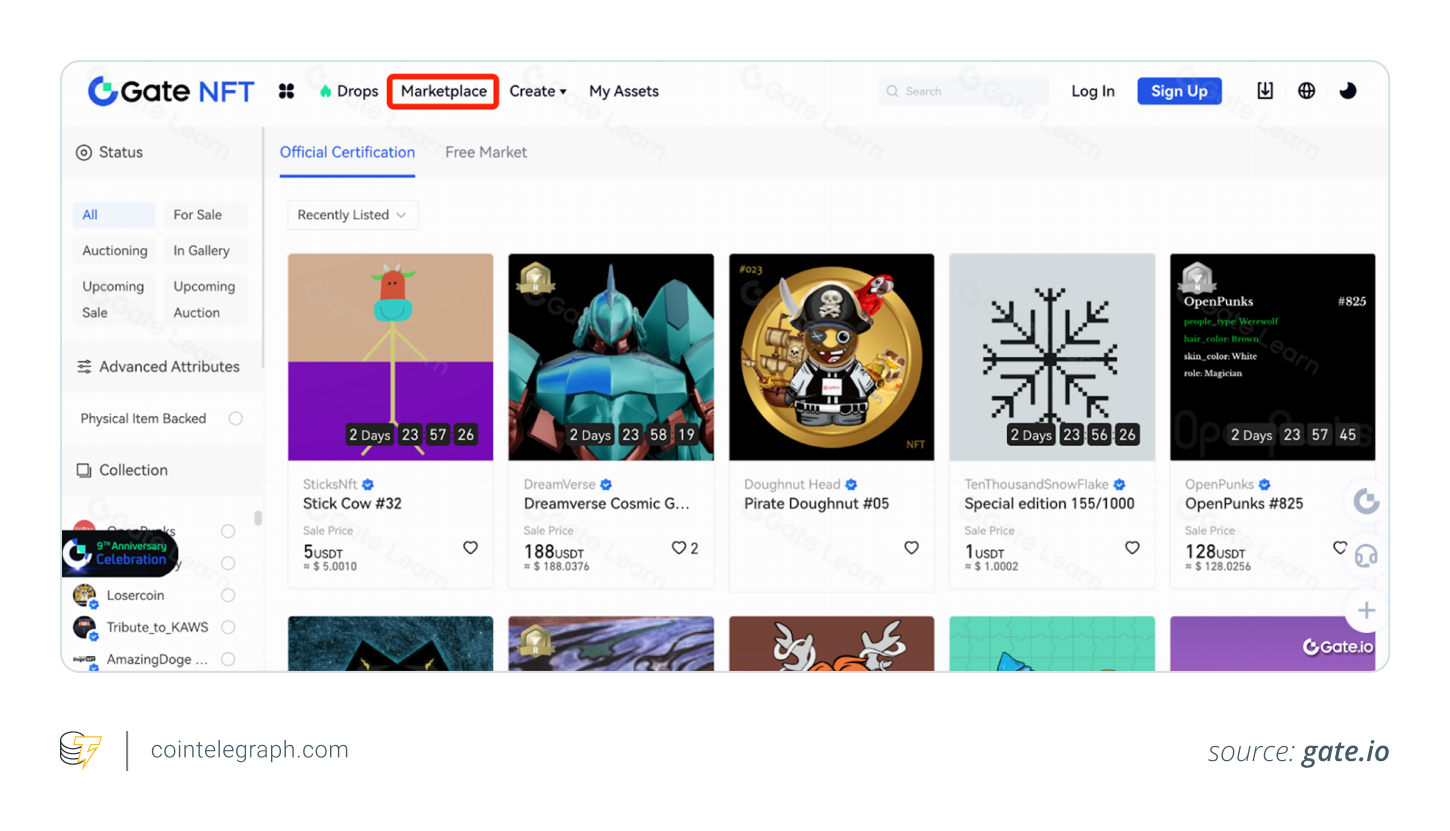Click the floating plus icon
The height and width of the screenshot is (831, 1450).
(x=1366, y=610)
